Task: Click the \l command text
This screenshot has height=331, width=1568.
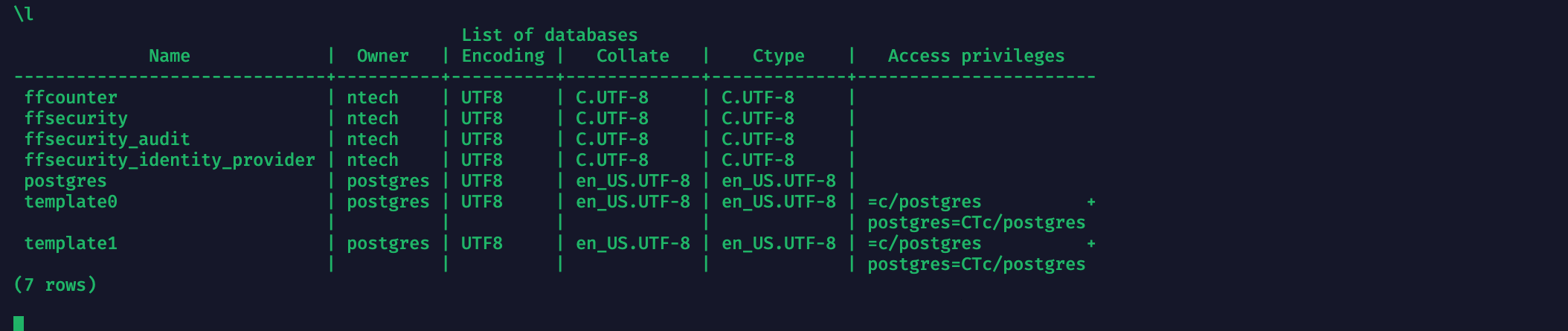Action: tap(23, 14)
